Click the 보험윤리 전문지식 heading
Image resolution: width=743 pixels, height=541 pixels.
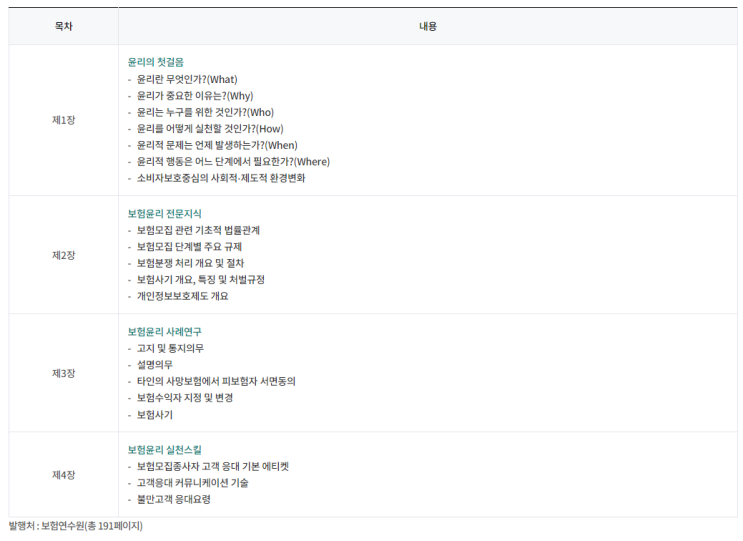pyautogui.click(x=164, y=214)
